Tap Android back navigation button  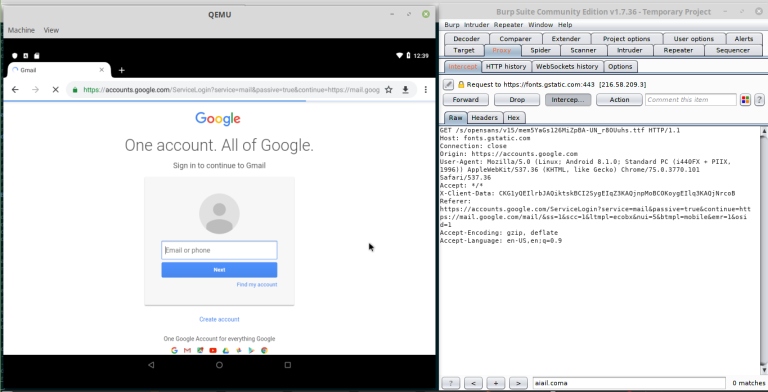coord(151,365)
